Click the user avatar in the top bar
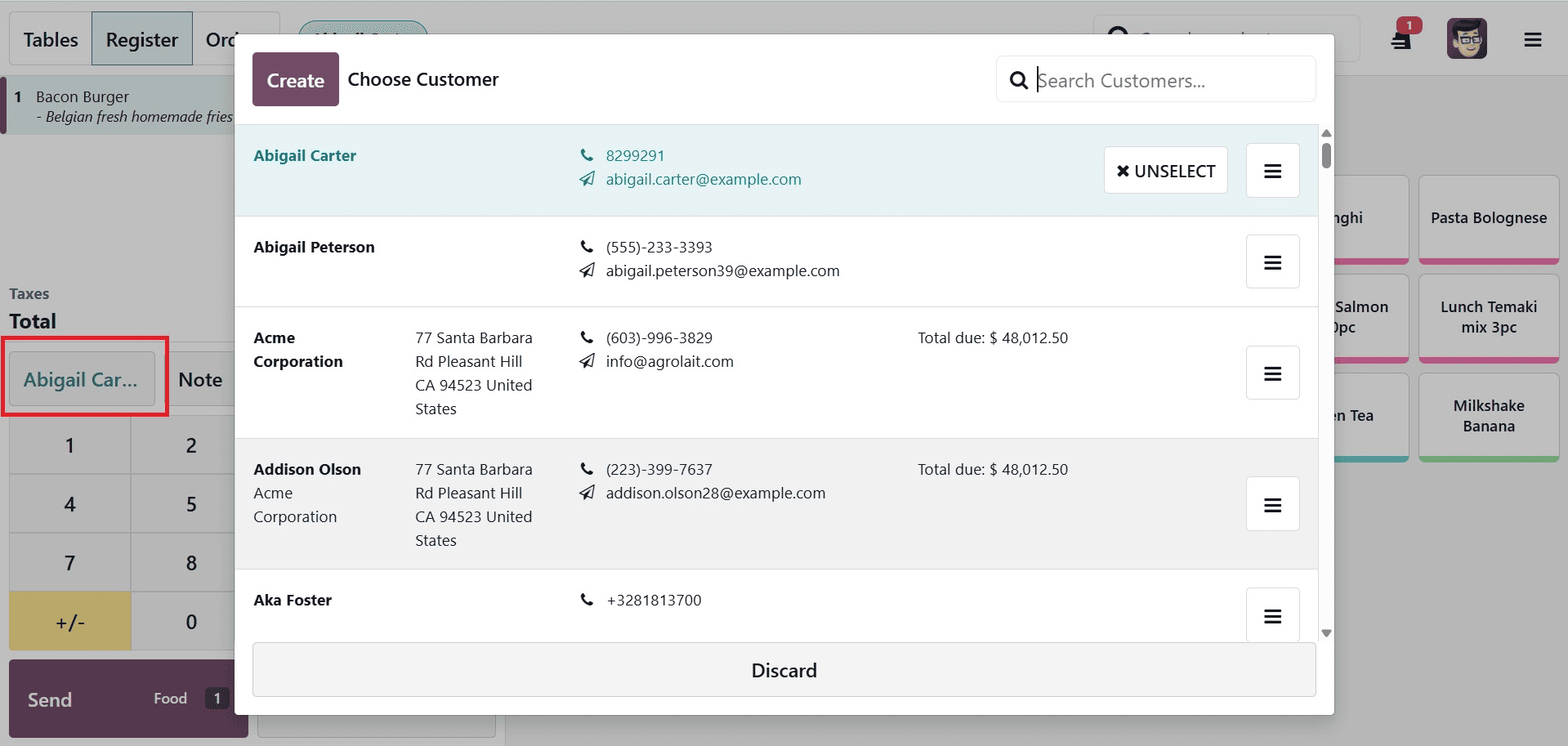 pos(1466,38)
